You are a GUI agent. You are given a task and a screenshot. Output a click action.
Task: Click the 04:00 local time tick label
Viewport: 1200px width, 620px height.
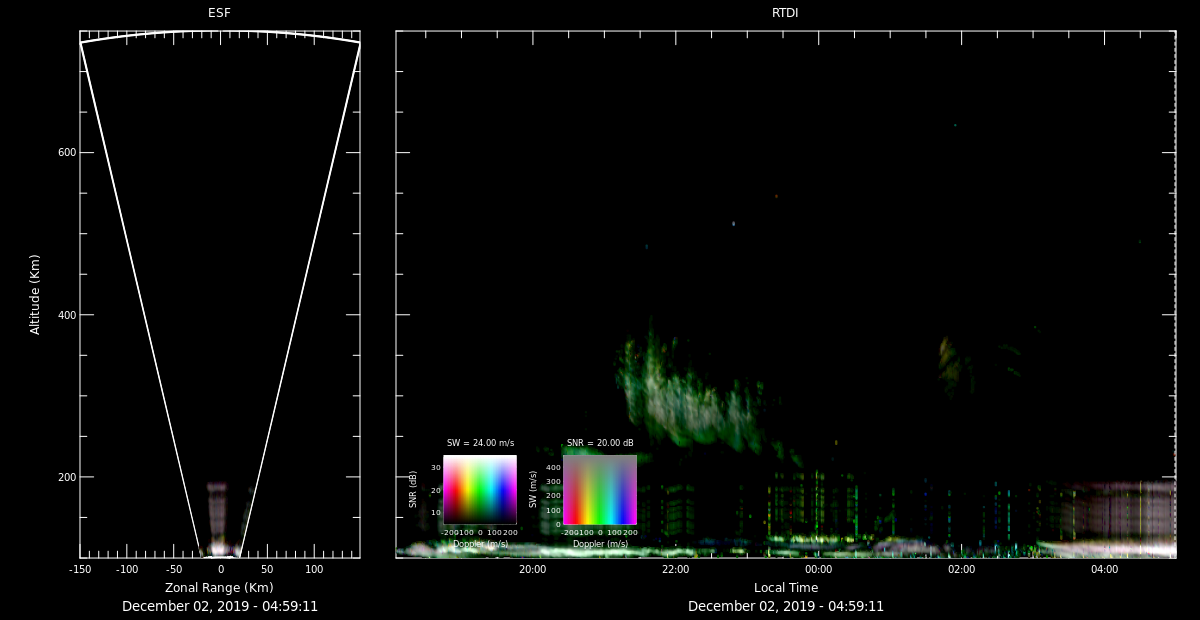click(1105, 569)
